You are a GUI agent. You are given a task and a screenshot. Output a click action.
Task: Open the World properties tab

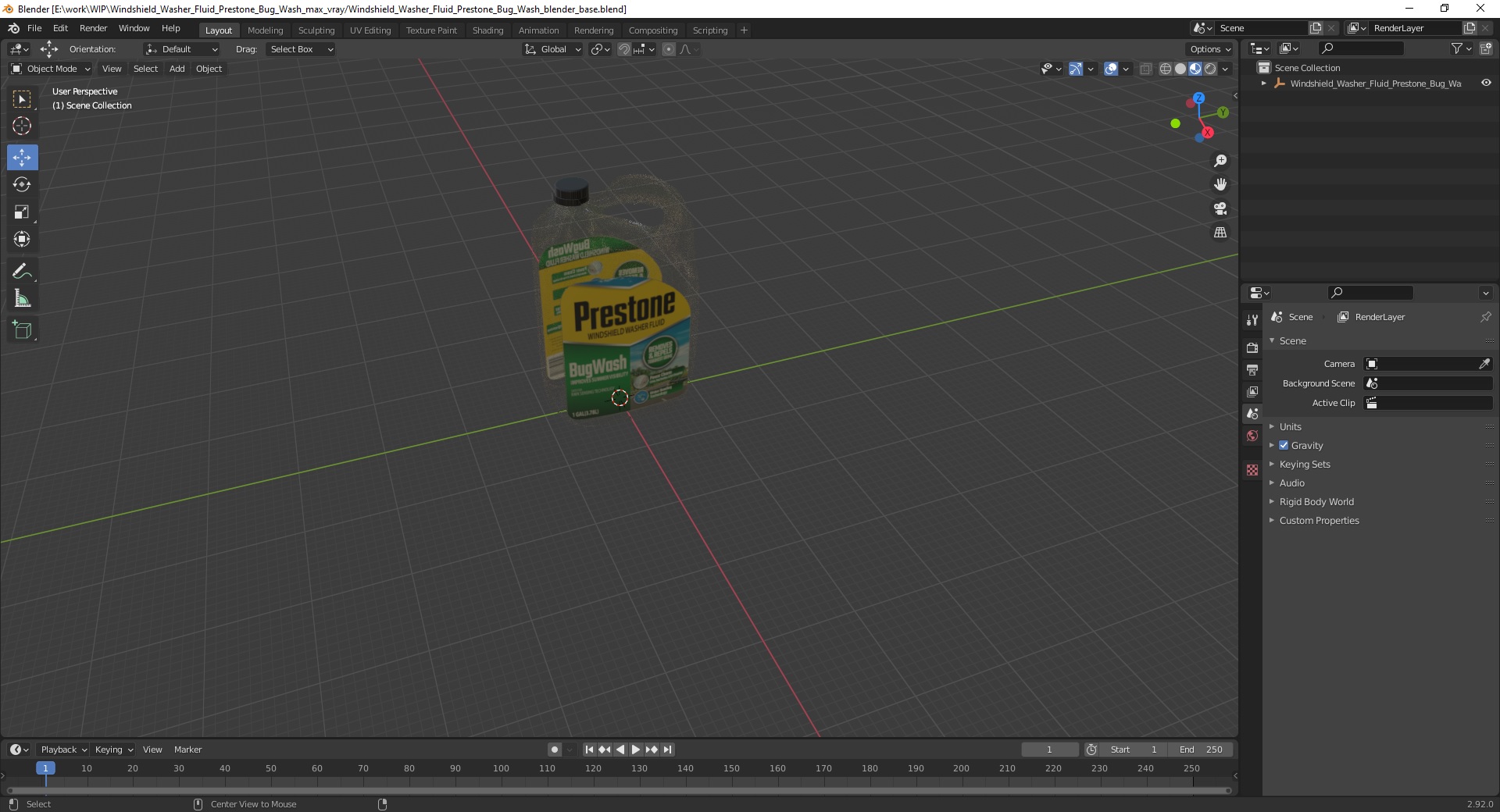pyautogui.click(x=1252, y=436)
